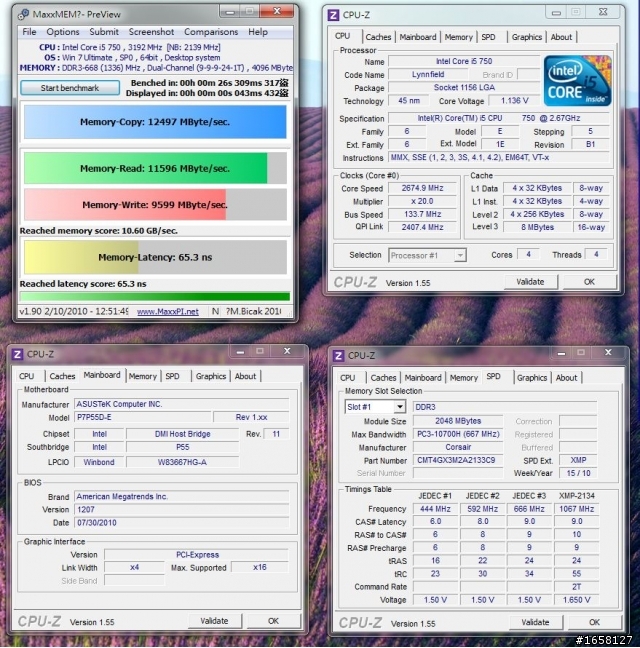The image size is (640, 648).
Task: Select Memory tab in the Mainboard window
Action: 143,376
